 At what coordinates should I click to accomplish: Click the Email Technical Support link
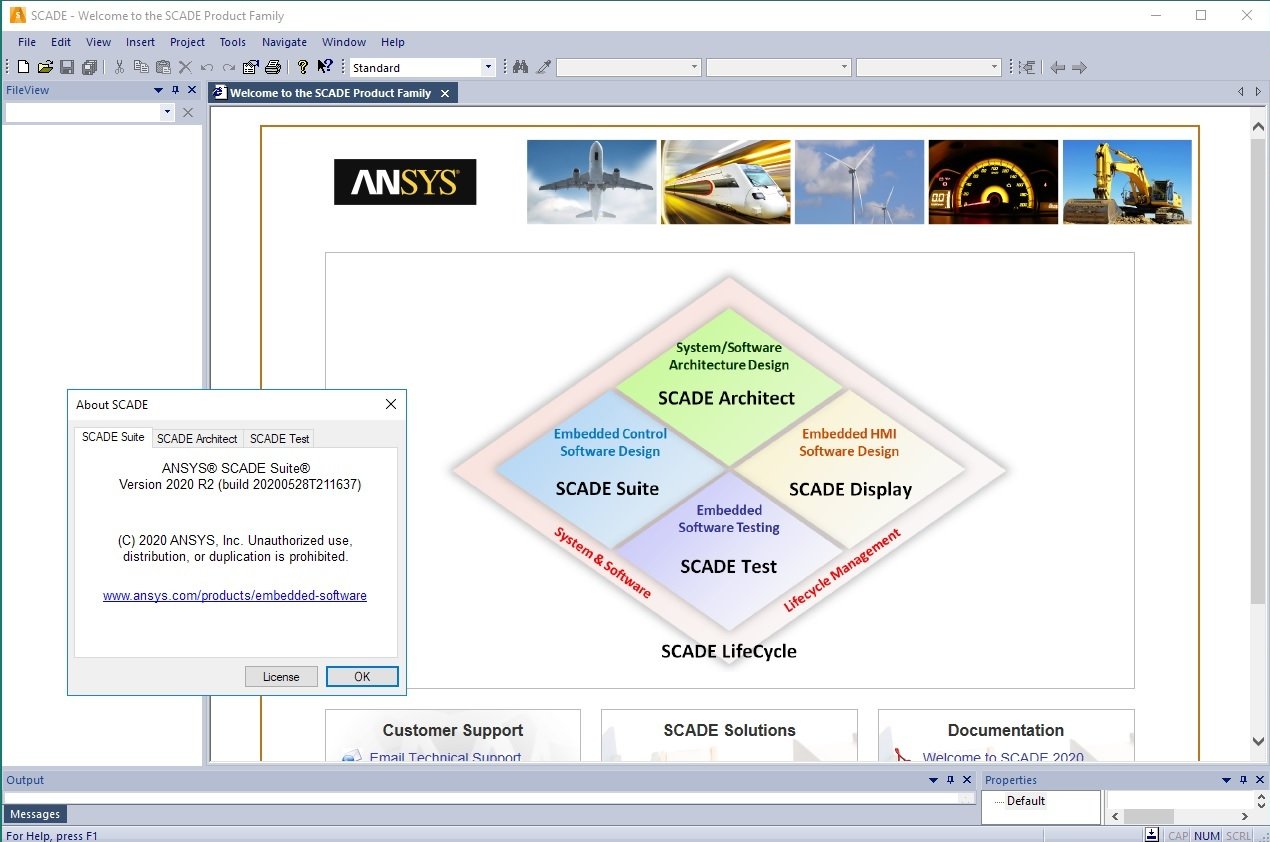[445, 757]
